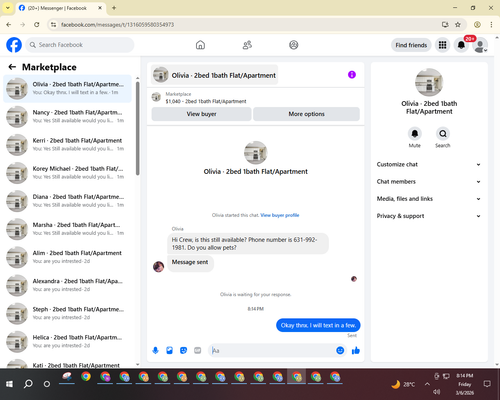Open Windows notification center
The width and height of the screenshot is (500, 400).
[x=487, y=384]
